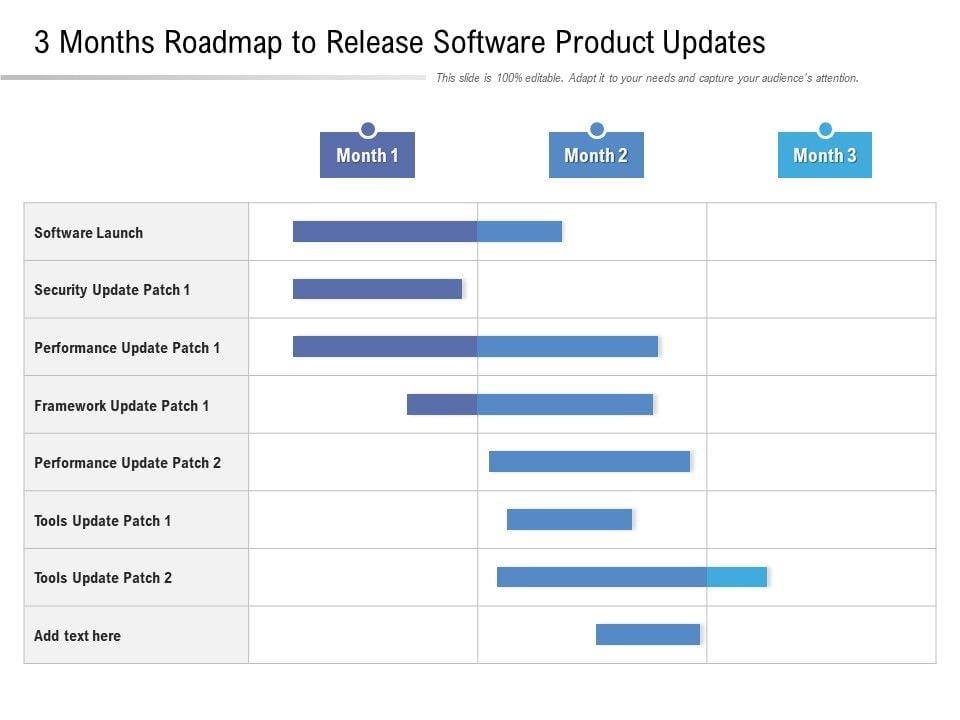Select the Month 3 header box
Image resolution: width=960 pixels, height=720 pixels.
[825, 156]
